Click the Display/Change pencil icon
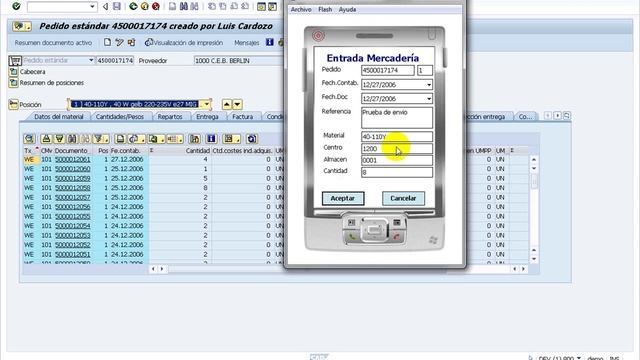640x360 pixels. [x=119, y=42]
